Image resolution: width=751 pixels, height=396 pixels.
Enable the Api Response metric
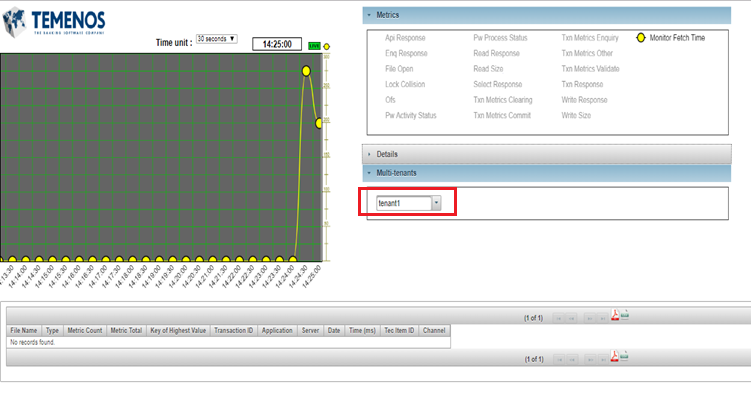click(405, 38)
